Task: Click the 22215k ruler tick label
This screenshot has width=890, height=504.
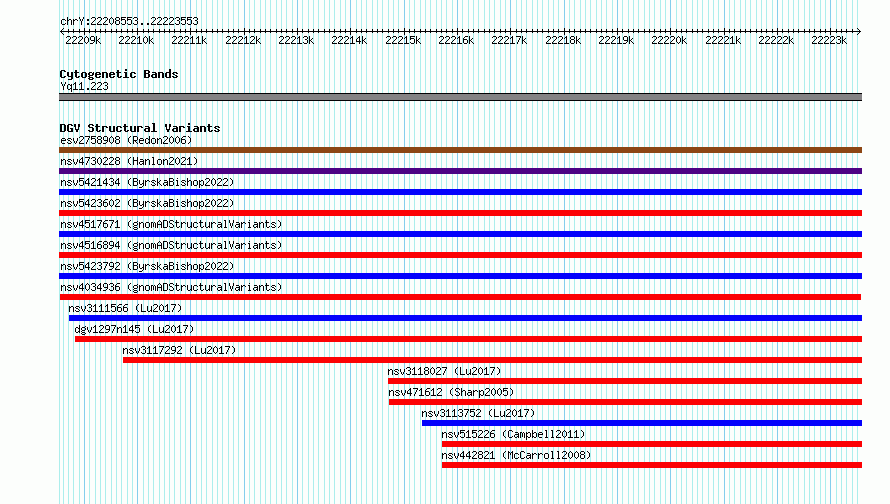Action: (x=403, y=40)
